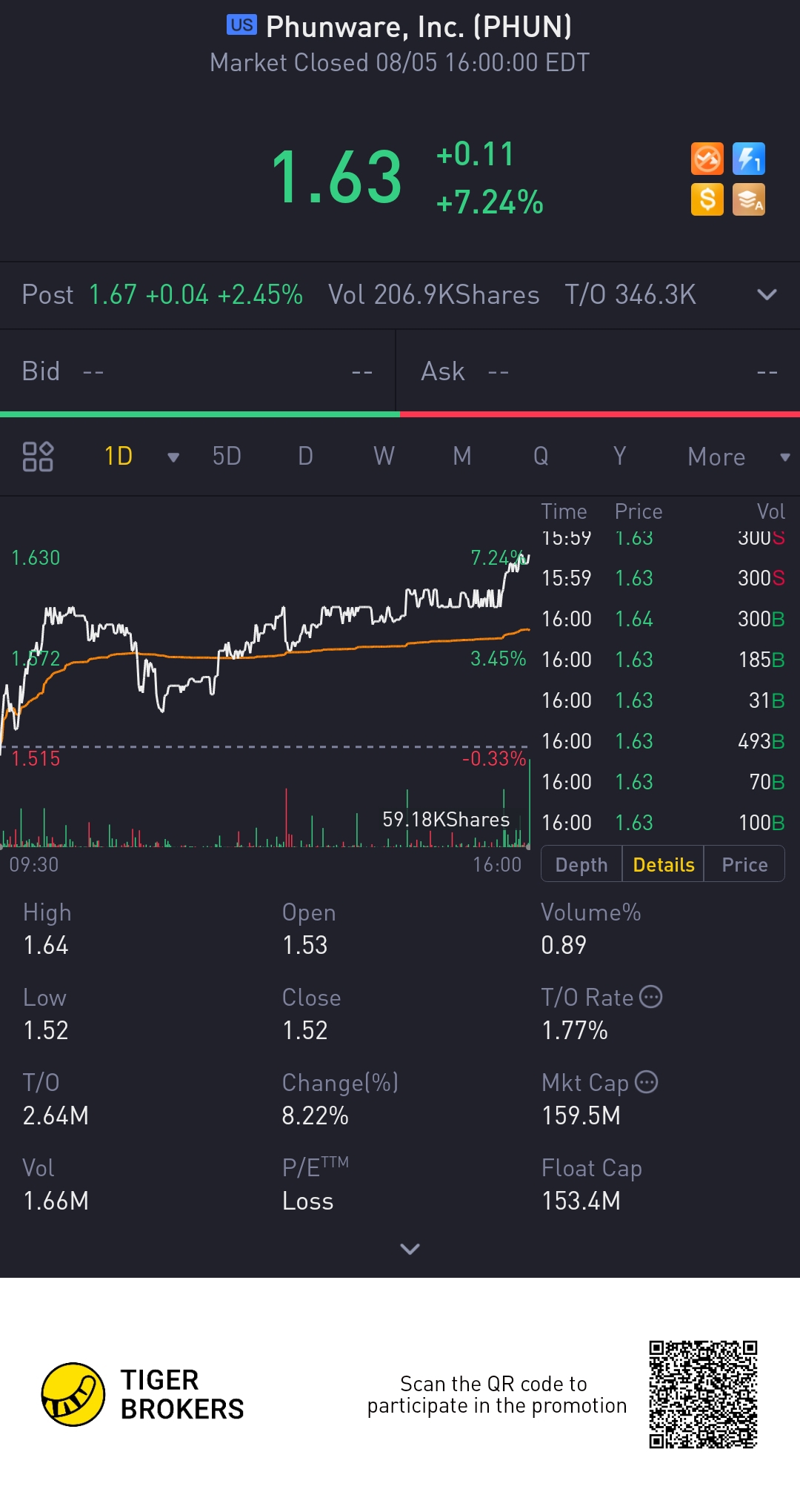Screen dimensions: 800x1512
Task: Tap the Tiger Brokers logo
Action: (x=143, y=1394)
